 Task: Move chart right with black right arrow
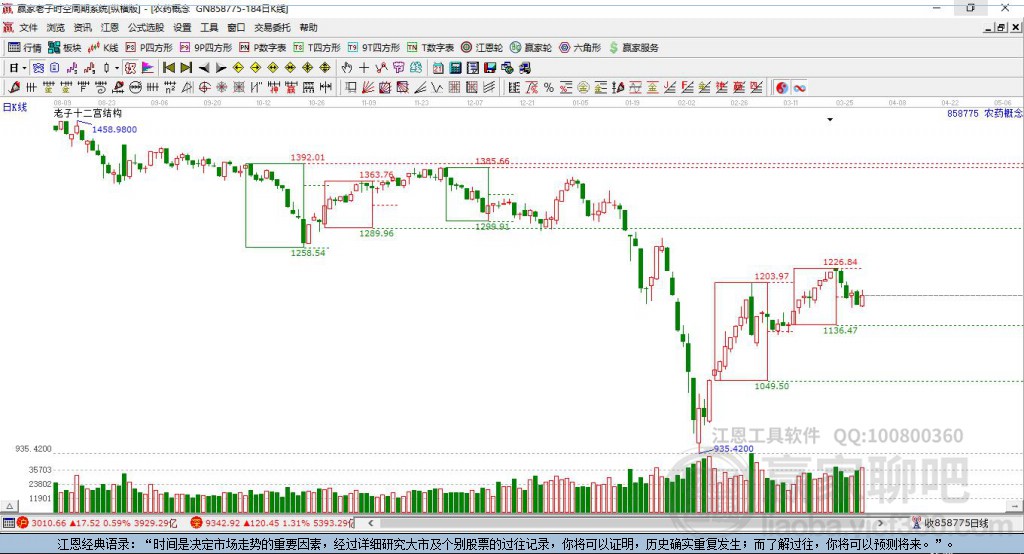(221, 68)
